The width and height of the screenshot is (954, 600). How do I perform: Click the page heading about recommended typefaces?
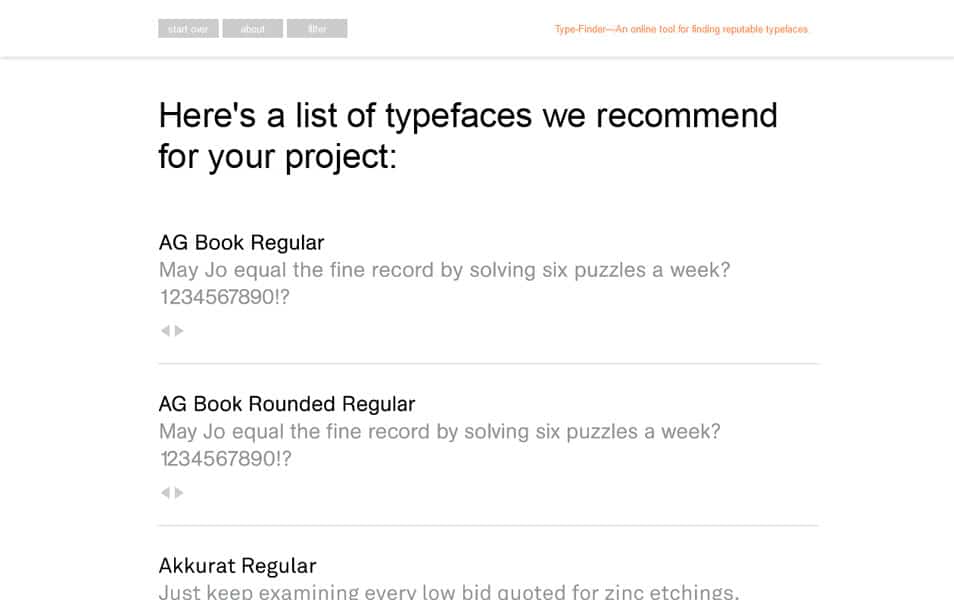click(466, 135)
